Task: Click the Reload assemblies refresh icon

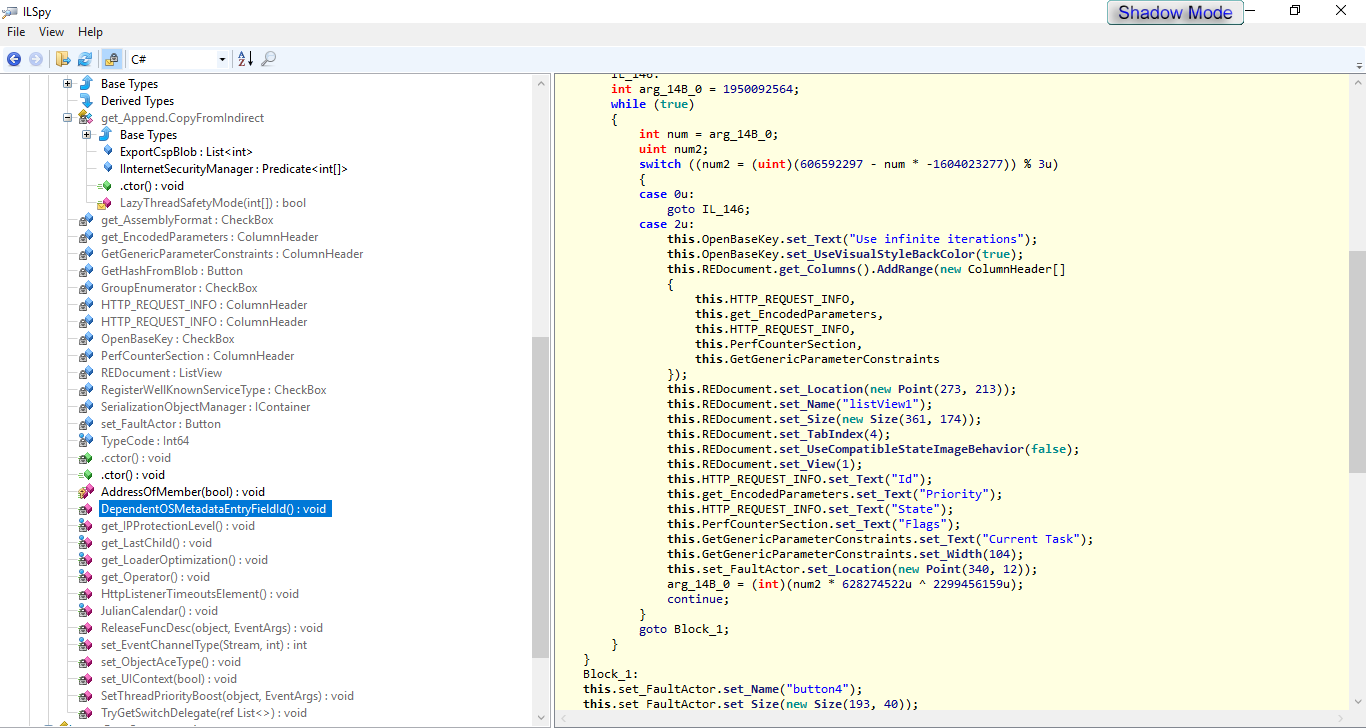Action: pos(85,59)
